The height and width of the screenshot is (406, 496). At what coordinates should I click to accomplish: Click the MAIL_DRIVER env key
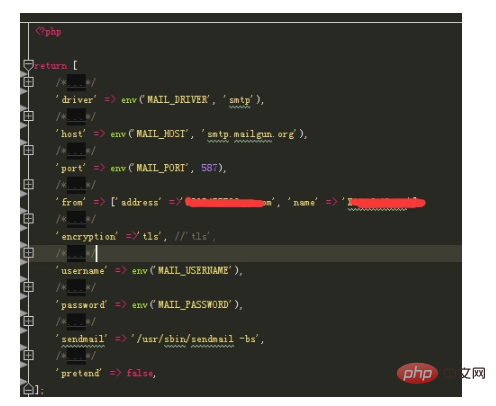click(178, 99)
